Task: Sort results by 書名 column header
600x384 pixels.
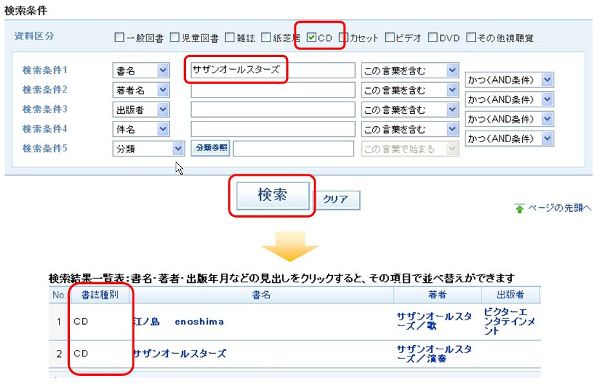Action: 261,295
